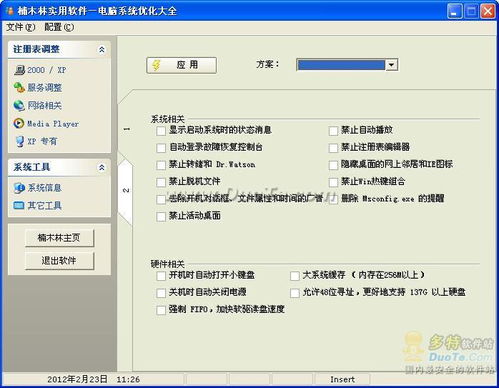Image resolution: width=499 pixels, height=388 pixels.
Task: Click the date 2012年2月23日 in status bar
Action: [77, 379]
